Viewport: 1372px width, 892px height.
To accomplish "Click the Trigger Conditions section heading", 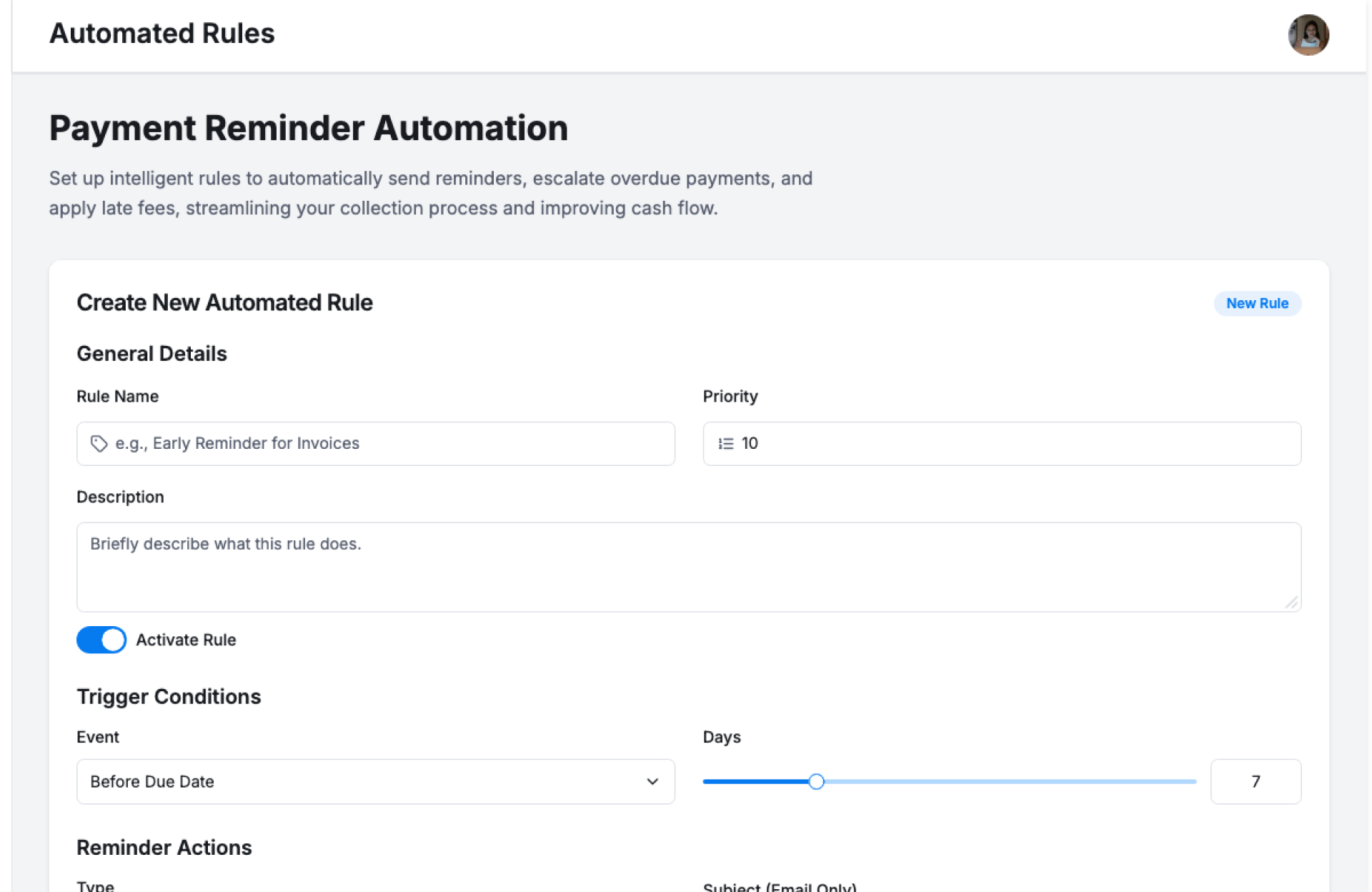I will pyautogui.click(x=169, y=696).
